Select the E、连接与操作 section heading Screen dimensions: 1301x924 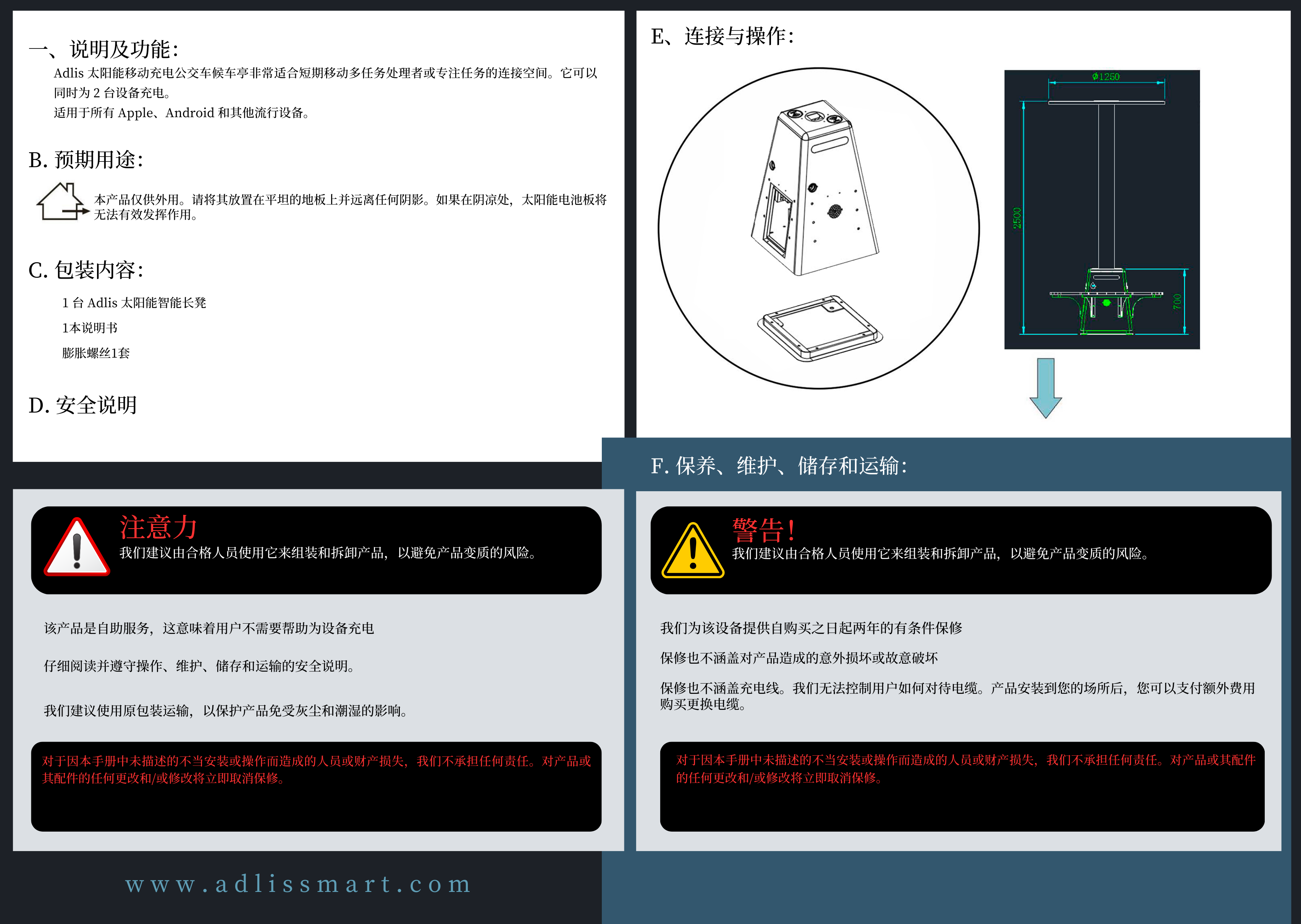coord(722,36)
